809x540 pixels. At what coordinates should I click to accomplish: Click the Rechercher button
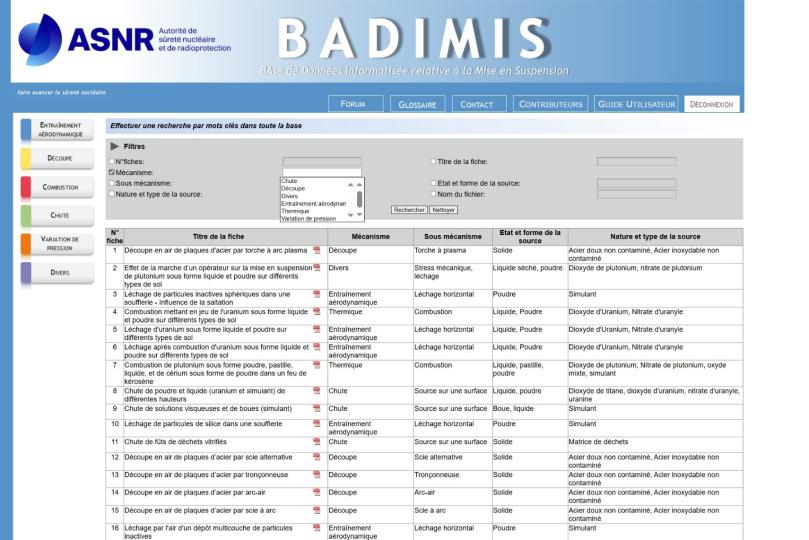pos(409,210)
